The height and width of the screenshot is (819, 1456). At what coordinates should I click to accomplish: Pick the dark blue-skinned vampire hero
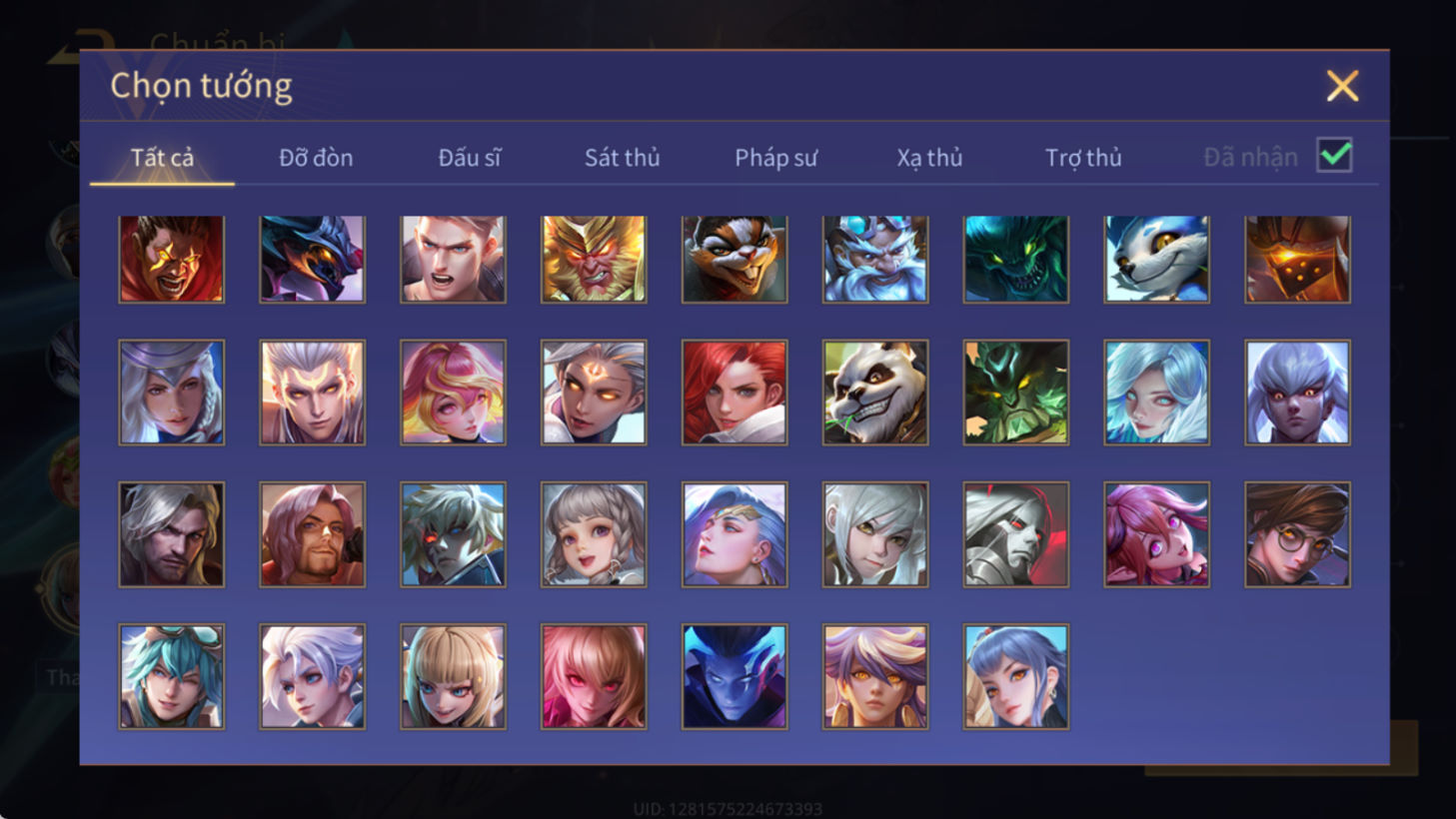coord(734,676)
